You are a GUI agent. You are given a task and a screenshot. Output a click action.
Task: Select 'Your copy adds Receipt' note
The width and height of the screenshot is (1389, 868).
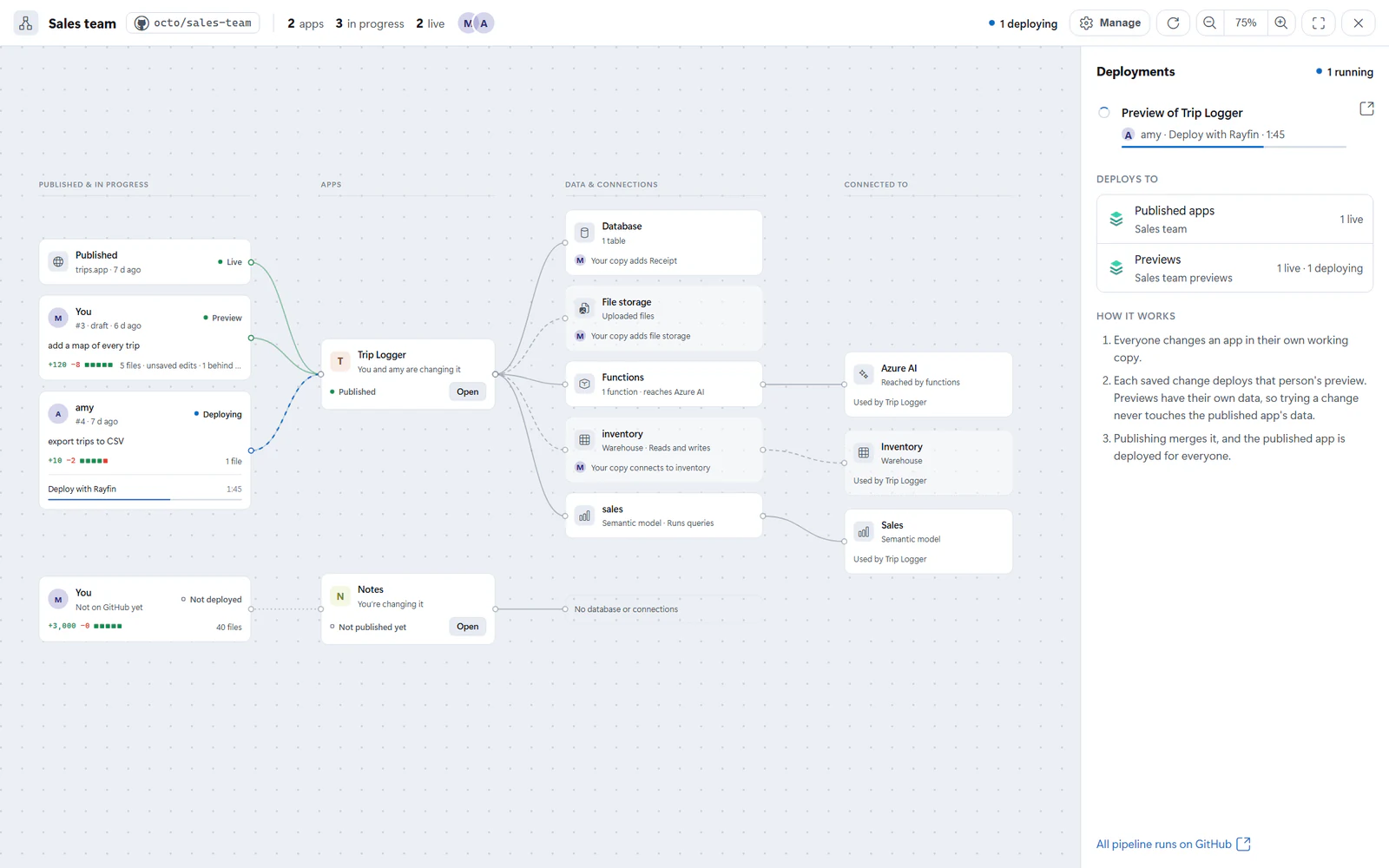[634, 260]
